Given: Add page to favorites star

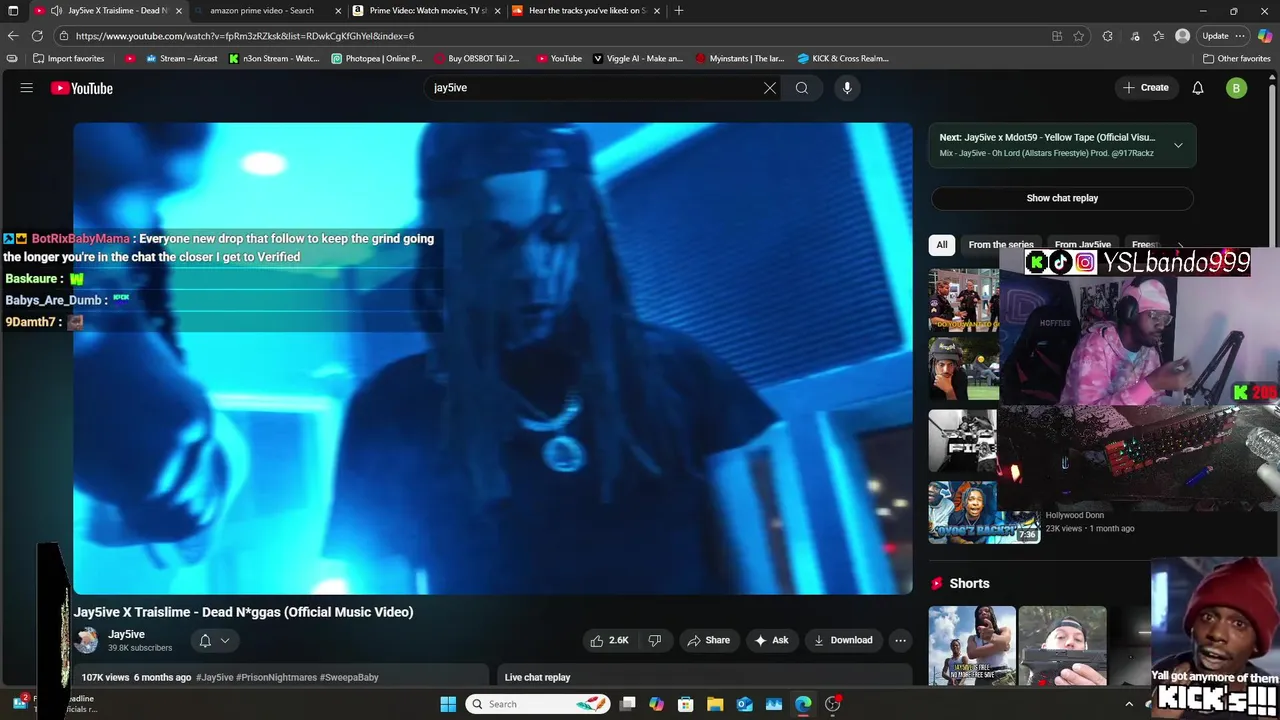Looking at the screenshot, I should click(1079, 36).
